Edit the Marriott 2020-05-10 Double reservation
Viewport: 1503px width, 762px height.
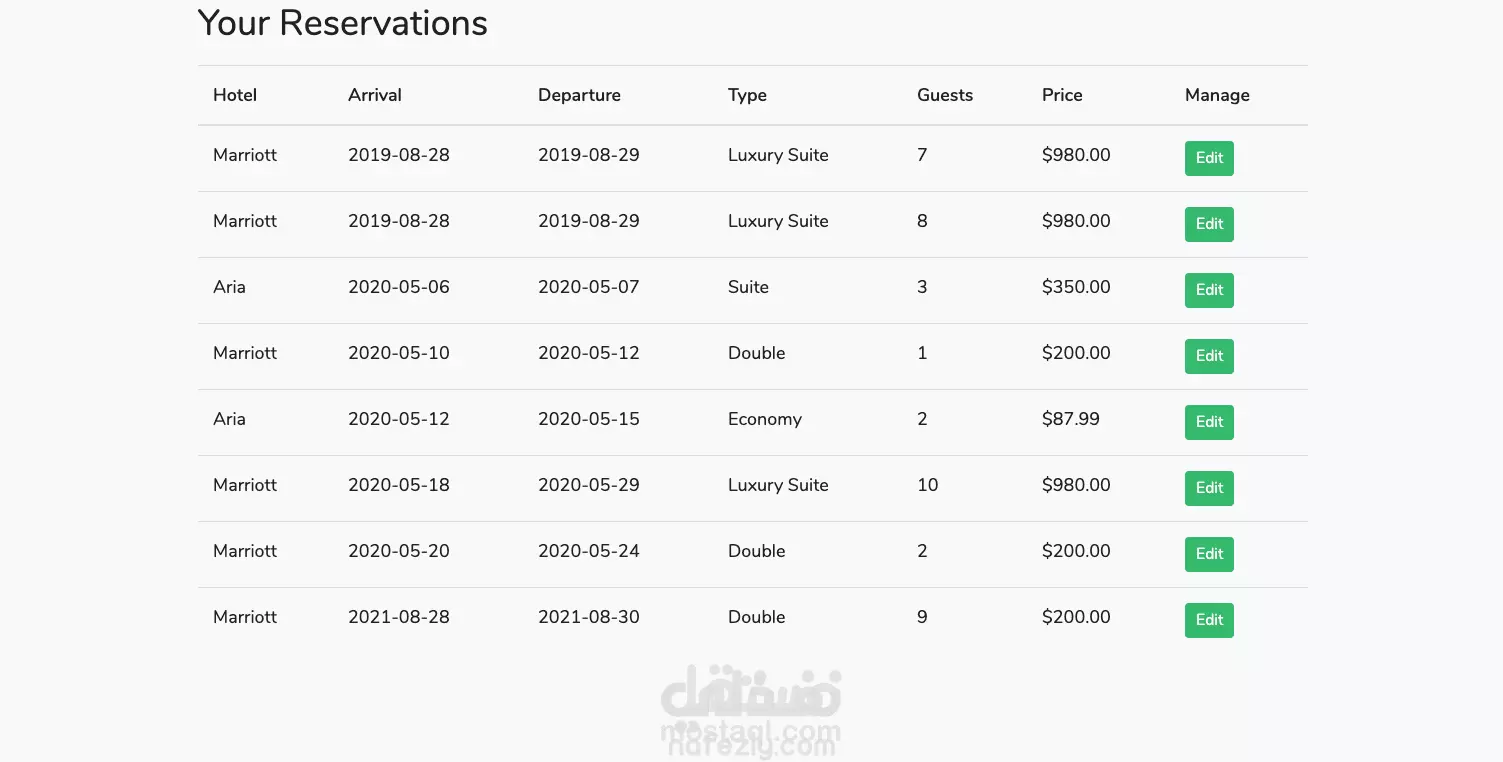click(x=1209, y=356)
